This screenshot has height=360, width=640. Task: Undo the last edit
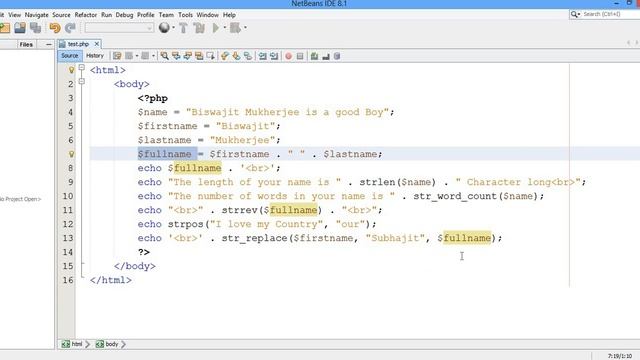tap(55, 28)
